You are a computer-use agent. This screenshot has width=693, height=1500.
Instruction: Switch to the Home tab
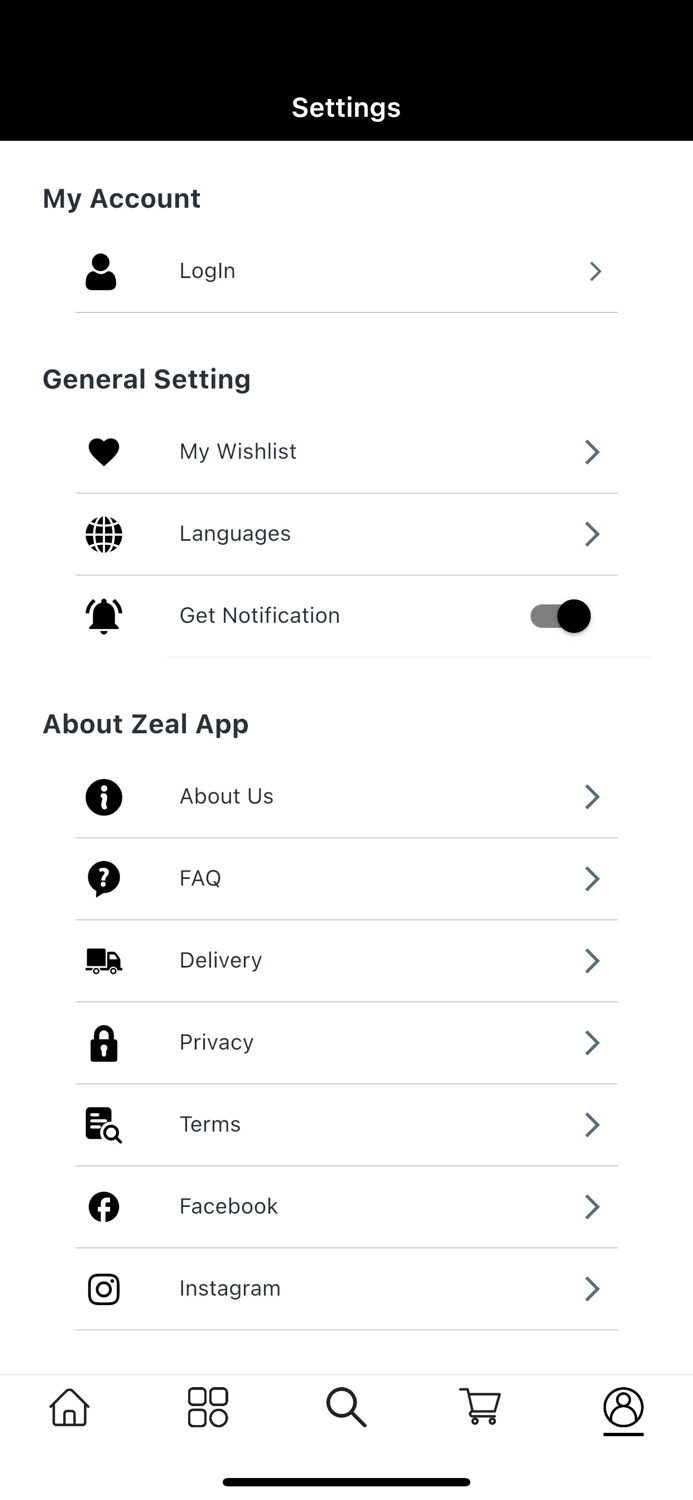[x=68, y=1406]
